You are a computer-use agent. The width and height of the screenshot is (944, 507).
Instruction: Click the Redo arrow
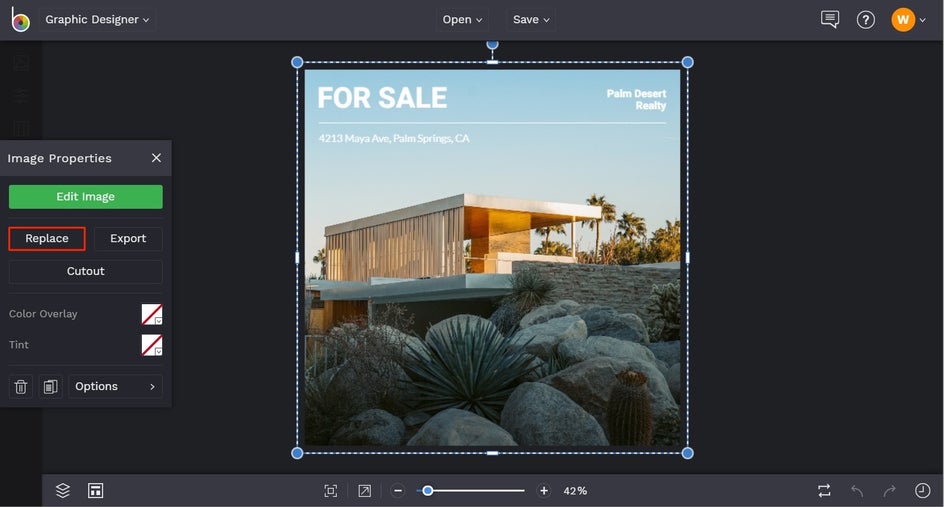point(890,491)
